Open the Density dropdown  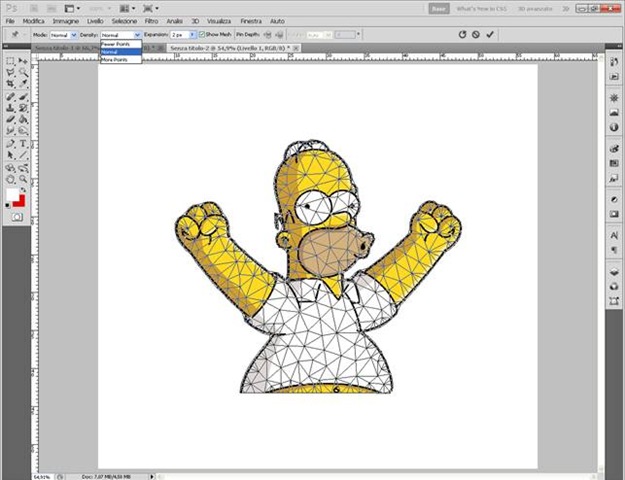coord(121,35)
